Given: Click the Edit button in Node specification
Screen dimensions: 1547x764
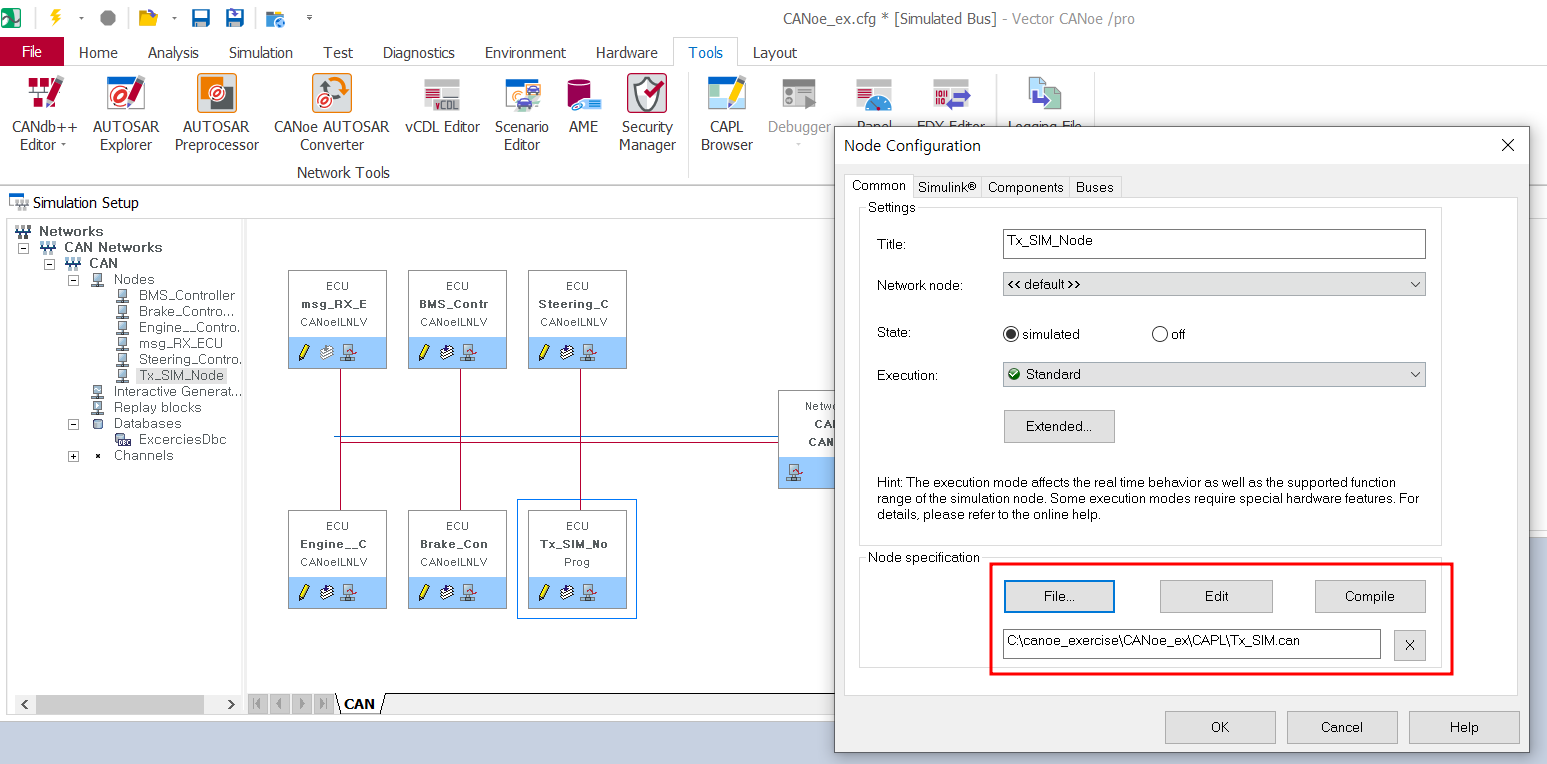Looking at the screenshot, I should click(1216, 596).
